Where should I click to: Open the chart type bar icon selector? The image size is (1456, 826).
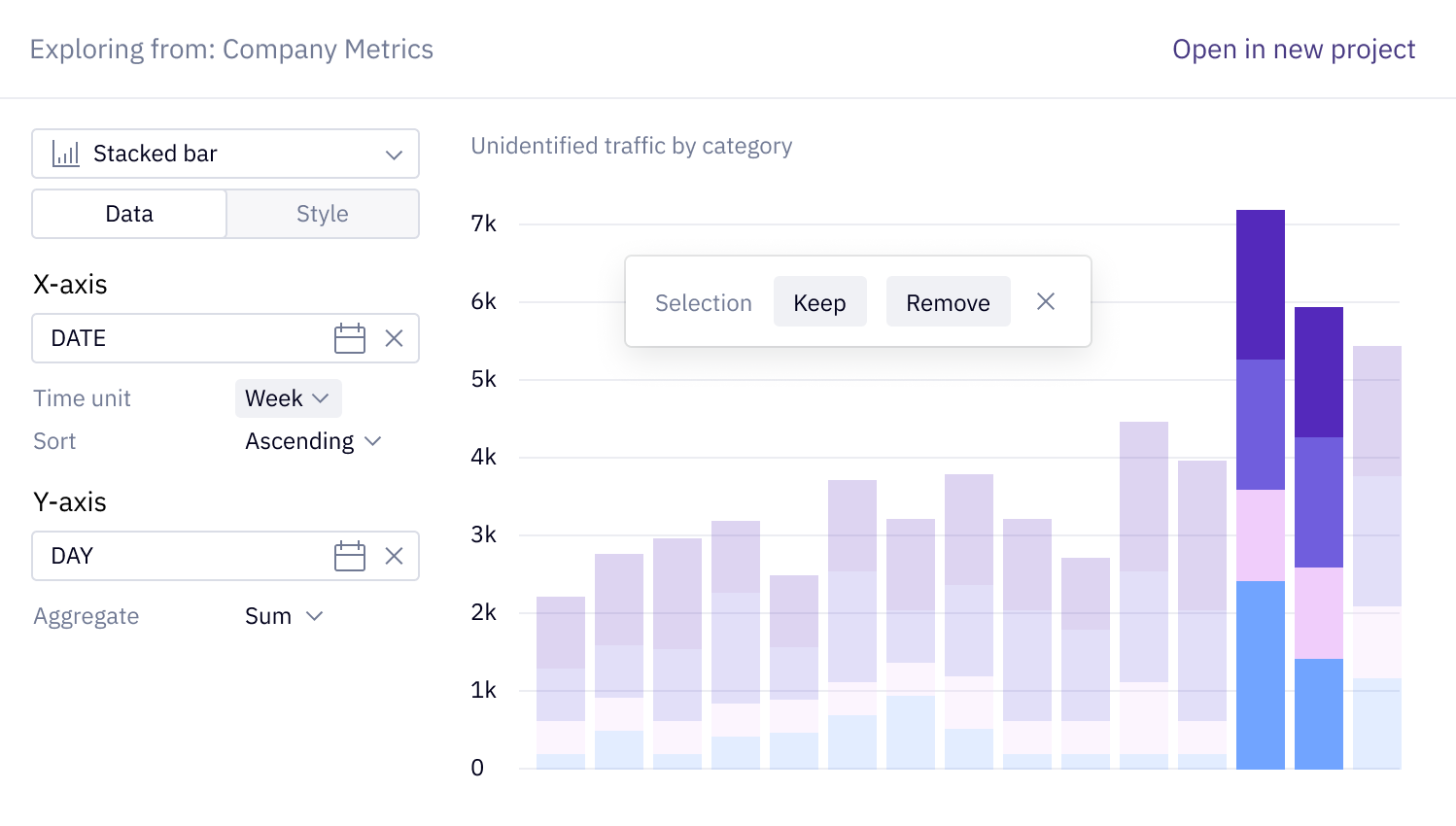coord(64,154)
